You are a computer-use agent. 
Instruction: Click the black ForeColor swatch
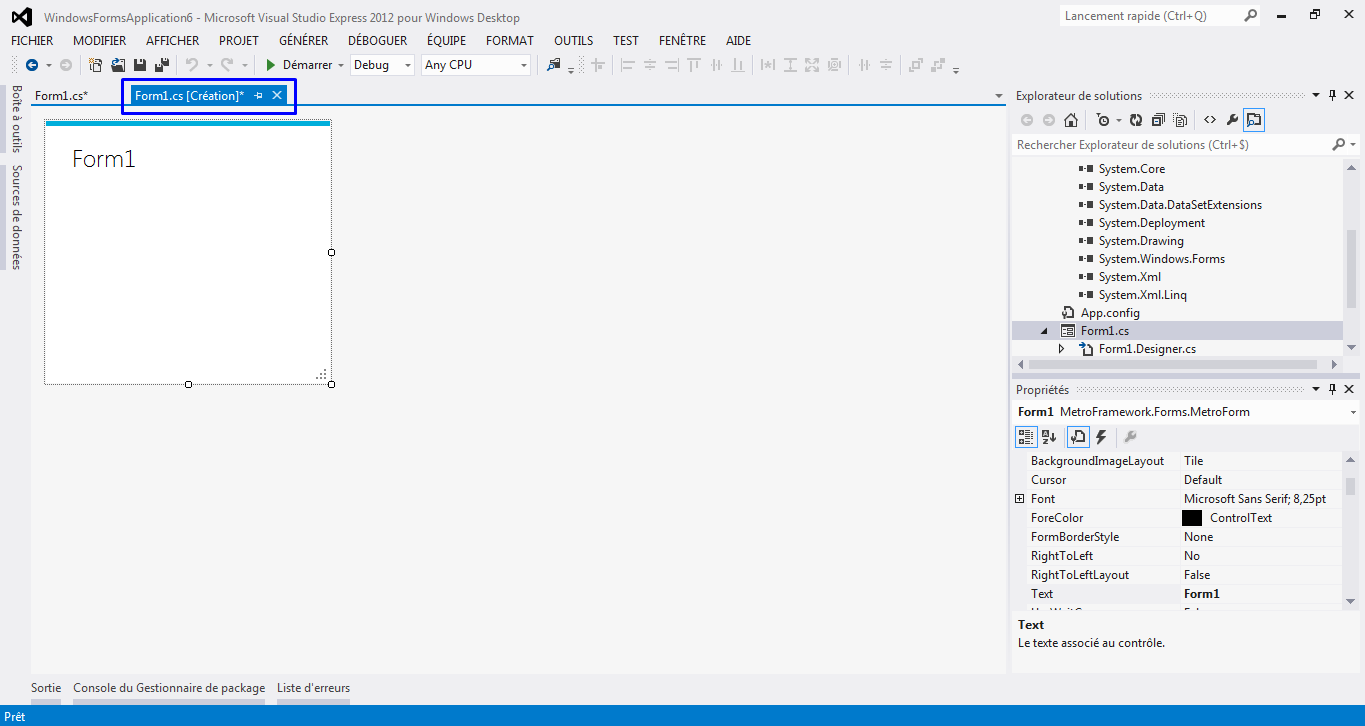point(1192,518)
